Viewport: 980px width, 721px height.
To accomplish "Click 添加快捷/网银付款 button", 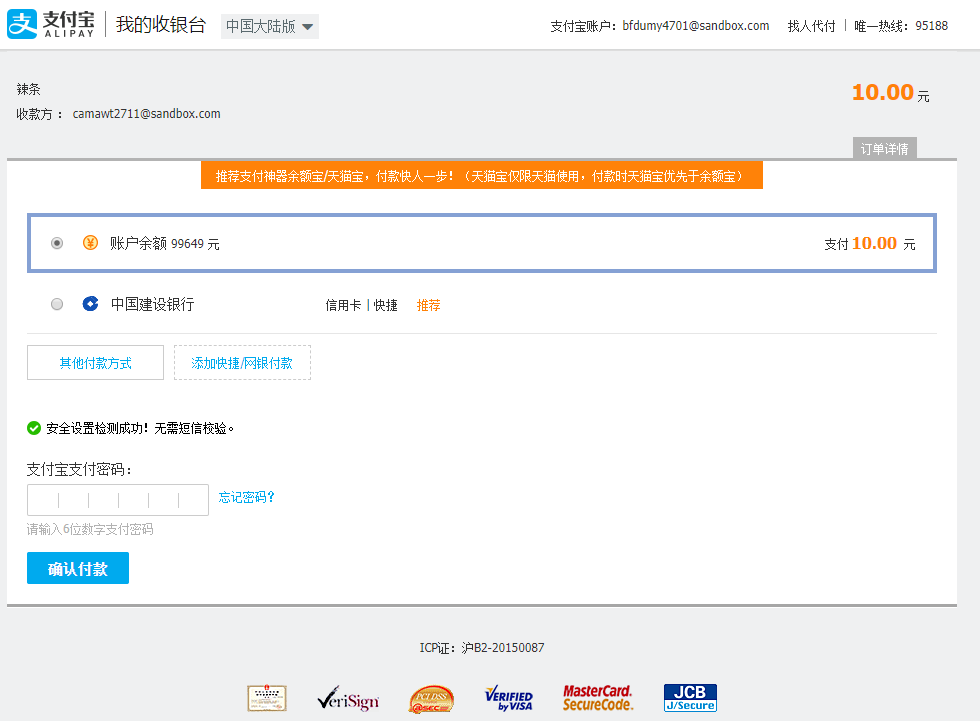I will [242, 362].
